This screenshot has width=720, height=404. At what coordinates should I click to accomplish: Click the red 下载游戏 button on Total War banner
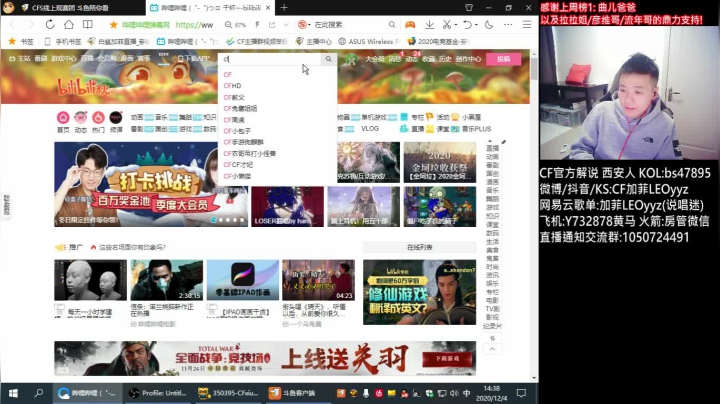point(447,359)
